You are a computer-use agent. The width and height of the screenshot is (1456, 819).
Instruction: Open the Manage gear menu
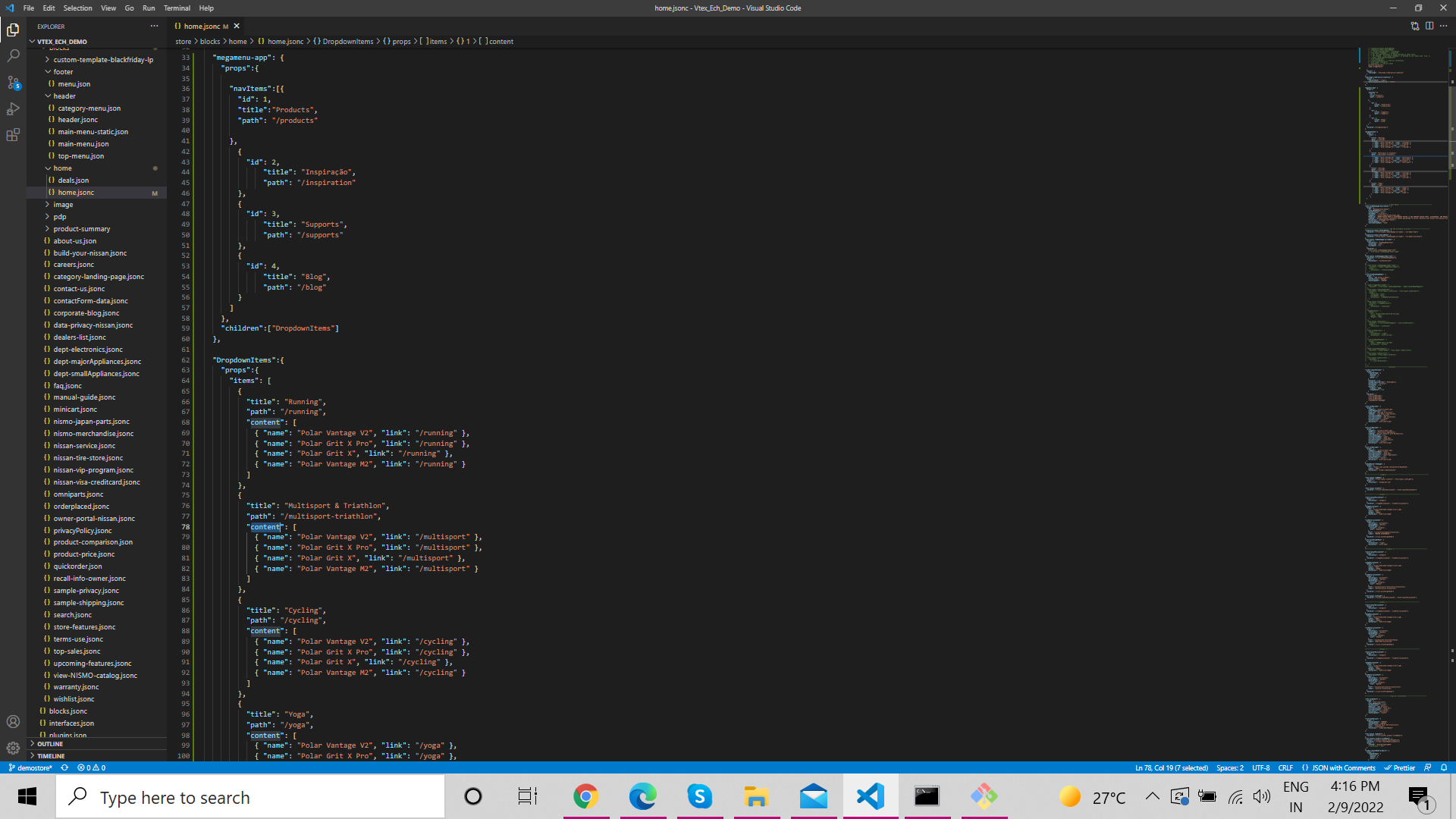pyautogui.click(x=13, y=748)
